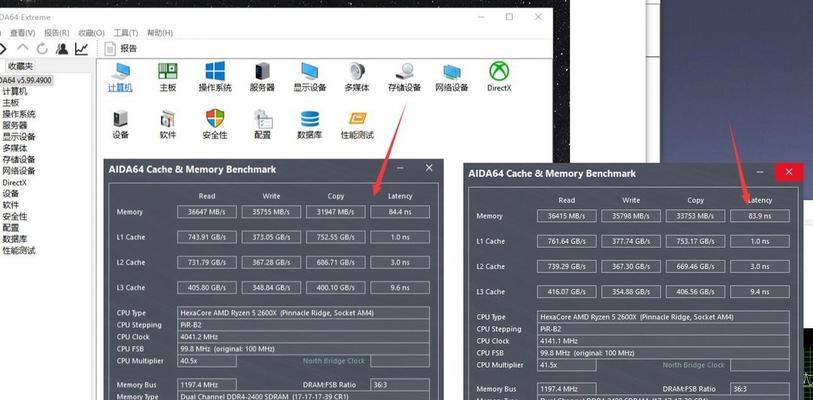
Task: Click CPU Clock 4041.2 MHz field
Action: coord(303,337)
